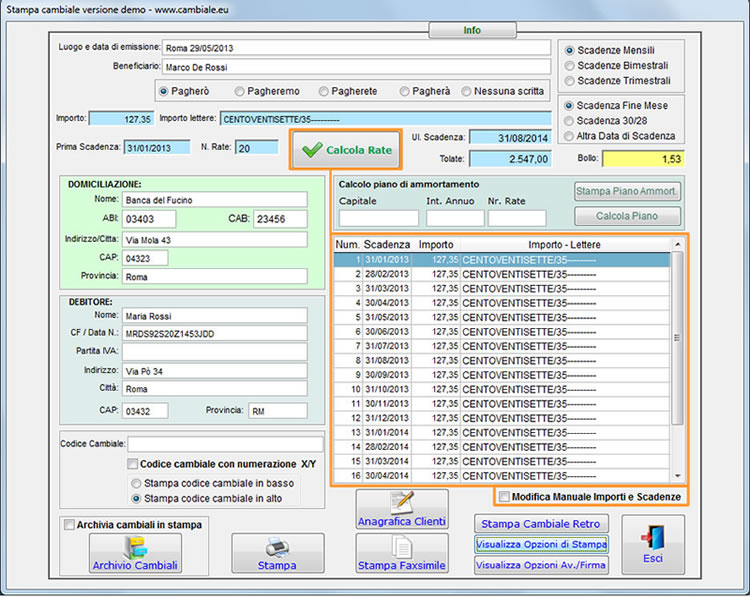This screenshot has height=598, width=750.
Task: Enable Codice cambiale con numerazione X/Y
Action: click(x=132, y=464)
